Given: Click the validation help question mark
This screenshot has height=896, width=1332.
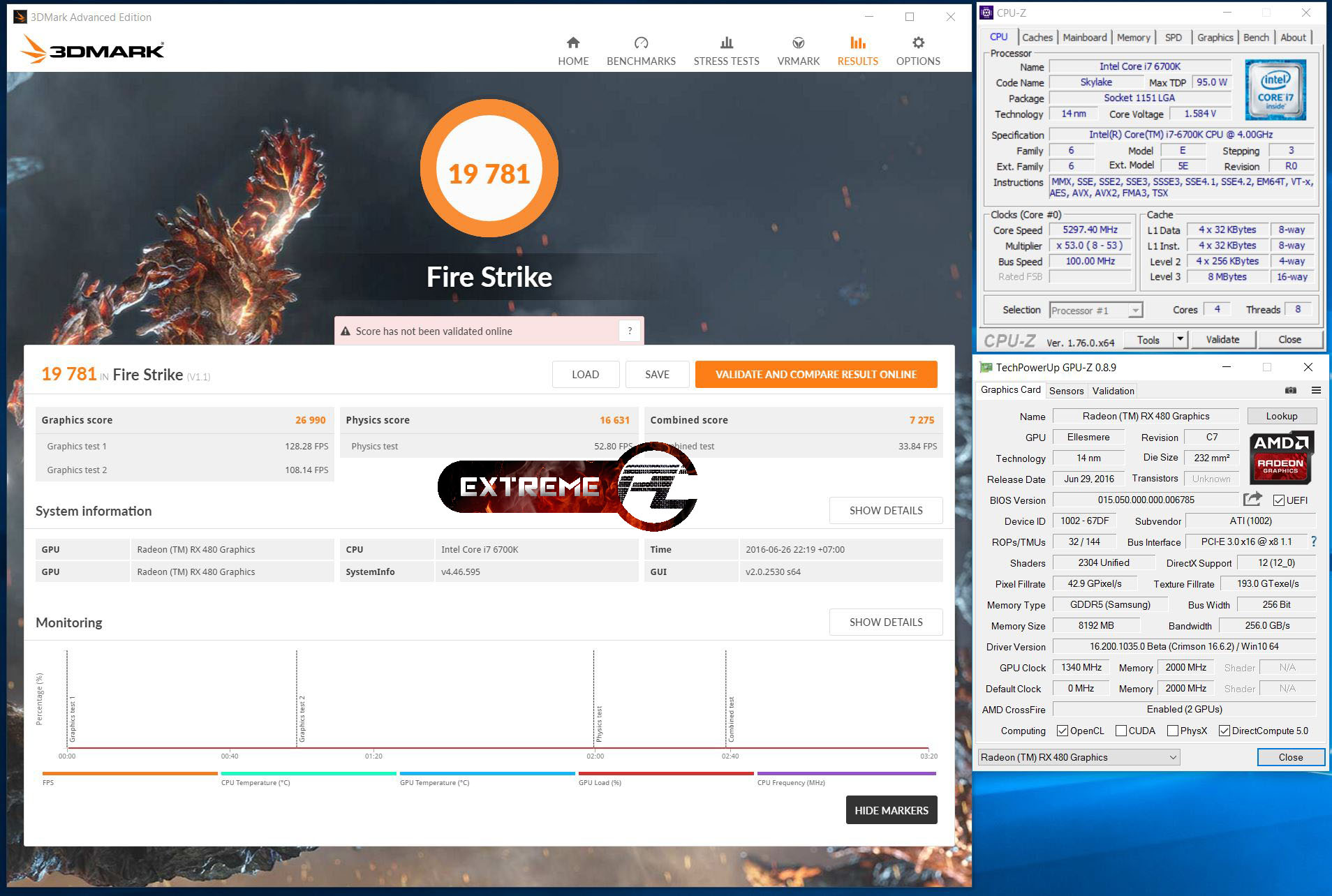Looking at the screenshot, I should [x=630, y=331].
